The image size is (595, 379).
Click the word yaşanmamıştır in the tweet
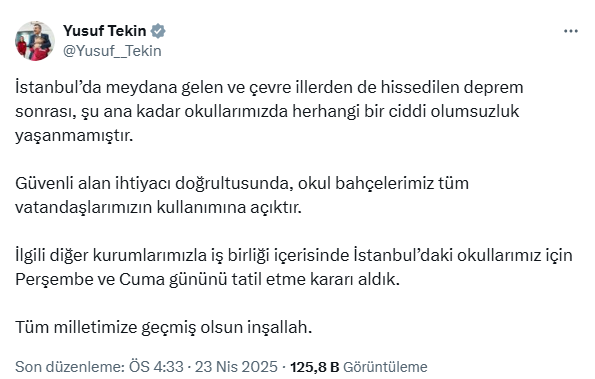click(x=74, y=135)
